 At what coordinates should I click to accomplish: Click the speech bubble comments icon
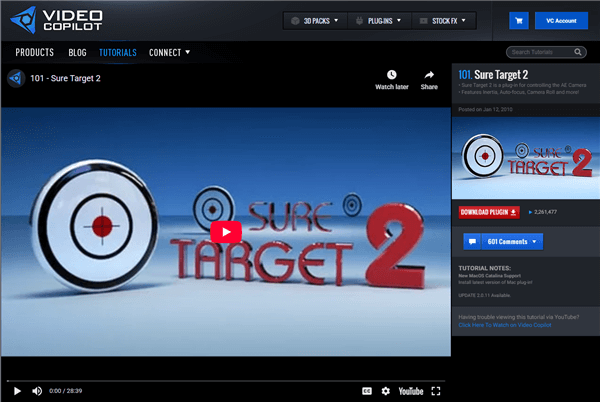click(472, 242)
